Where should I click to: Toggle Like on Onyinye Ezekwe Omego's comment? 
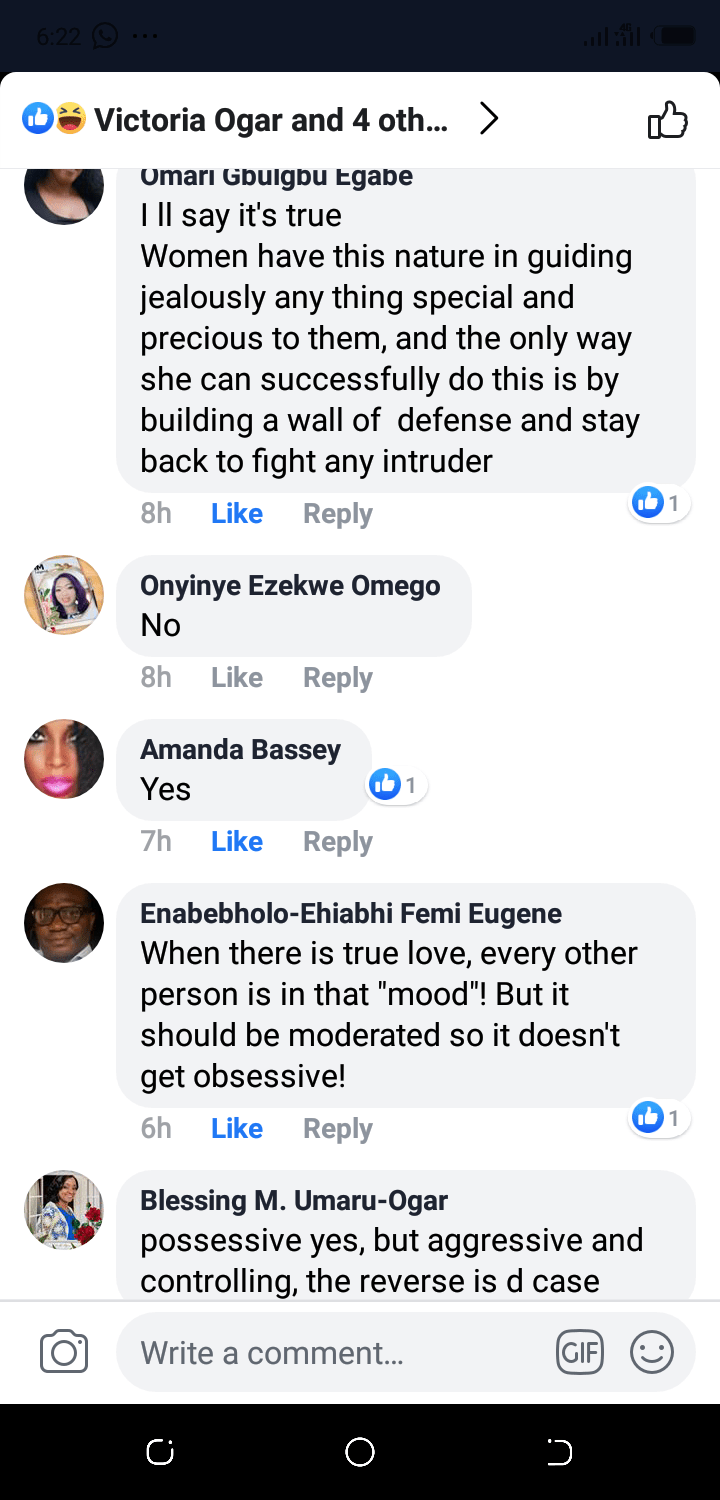tap(237, 677)
